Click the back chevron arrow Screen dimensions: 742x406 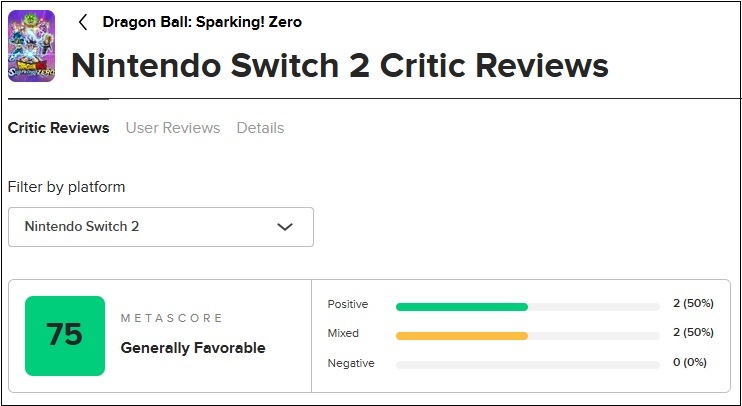point(83,22)
